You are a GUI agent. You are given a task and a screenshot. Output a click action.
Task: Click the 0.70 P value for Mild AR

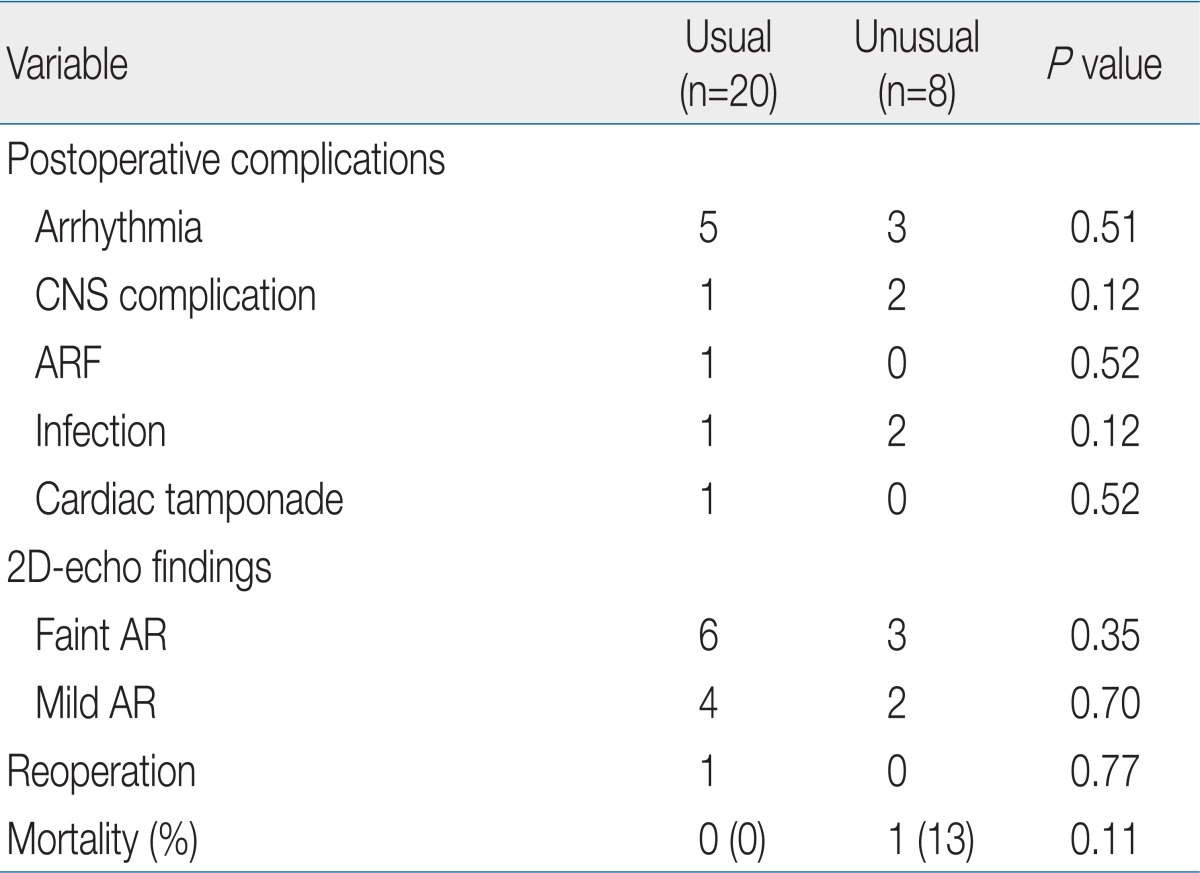(1100, 704)
